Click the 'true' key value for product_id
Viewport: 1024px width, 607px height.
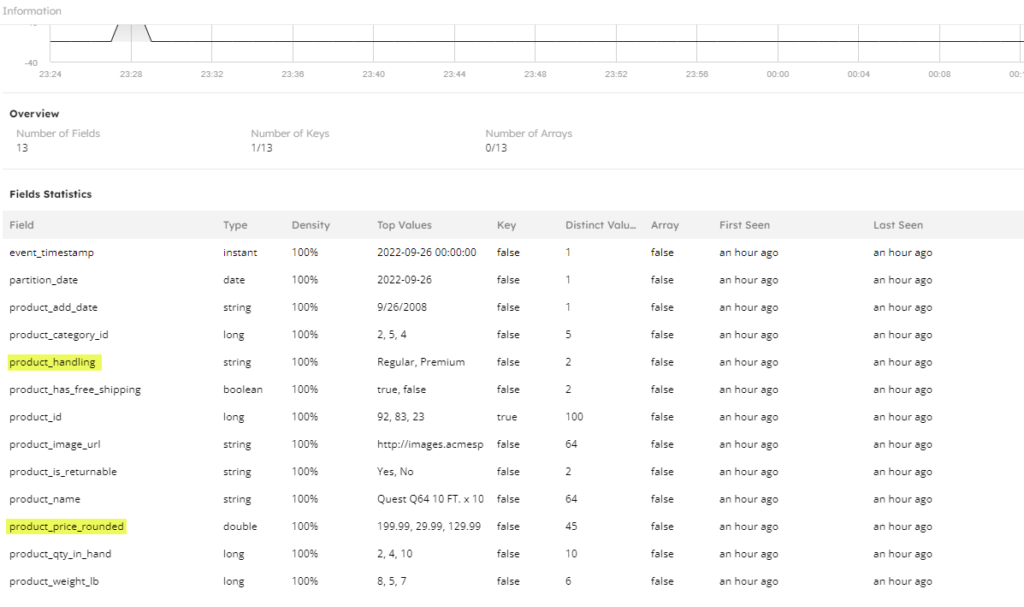(x=506, y=417)
